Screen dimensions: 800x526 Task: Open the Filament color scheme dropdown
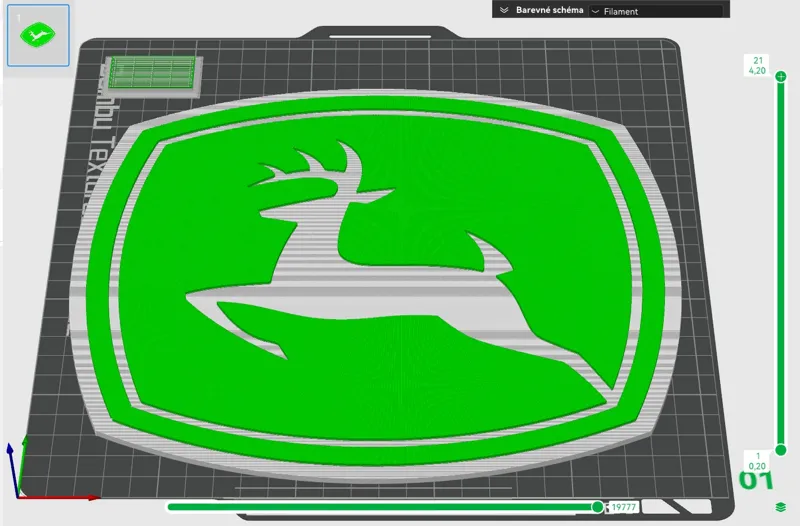click(x=656, y=11)
